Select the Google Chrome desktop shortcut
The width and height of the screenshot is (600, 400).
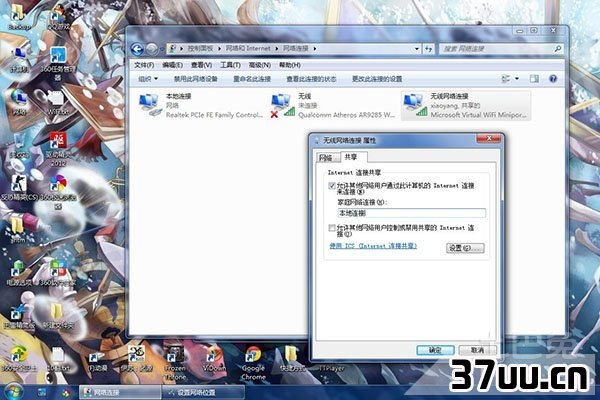253,363
